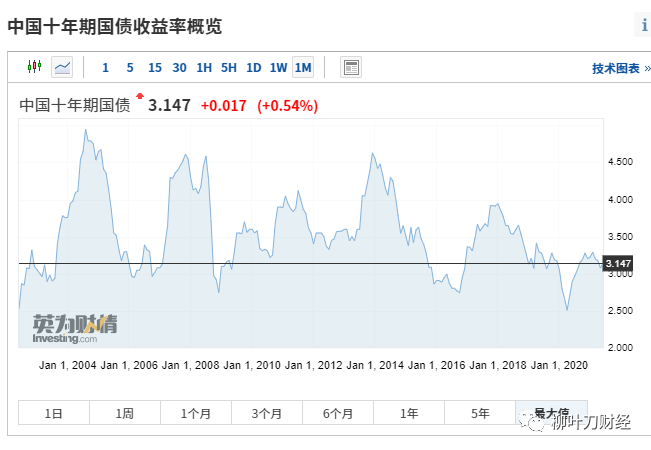Switch to candlestick chart view
The height and width of the screenshot is (450, 651).
[34, 67]
